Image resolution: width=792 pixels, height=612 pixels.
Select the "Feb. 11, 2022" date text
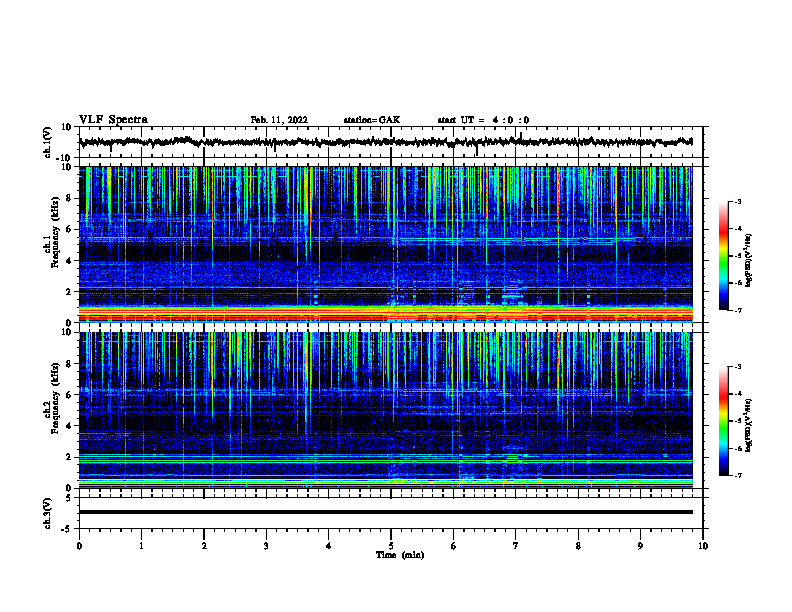279,120
